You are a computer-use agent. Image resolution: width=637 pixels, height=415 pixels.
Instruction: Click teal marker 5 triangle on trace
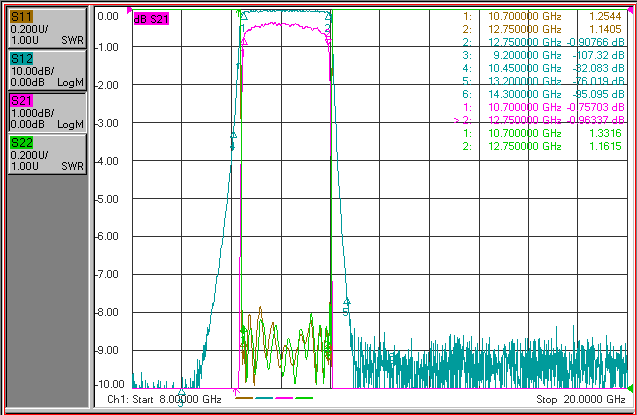point(347,301)
